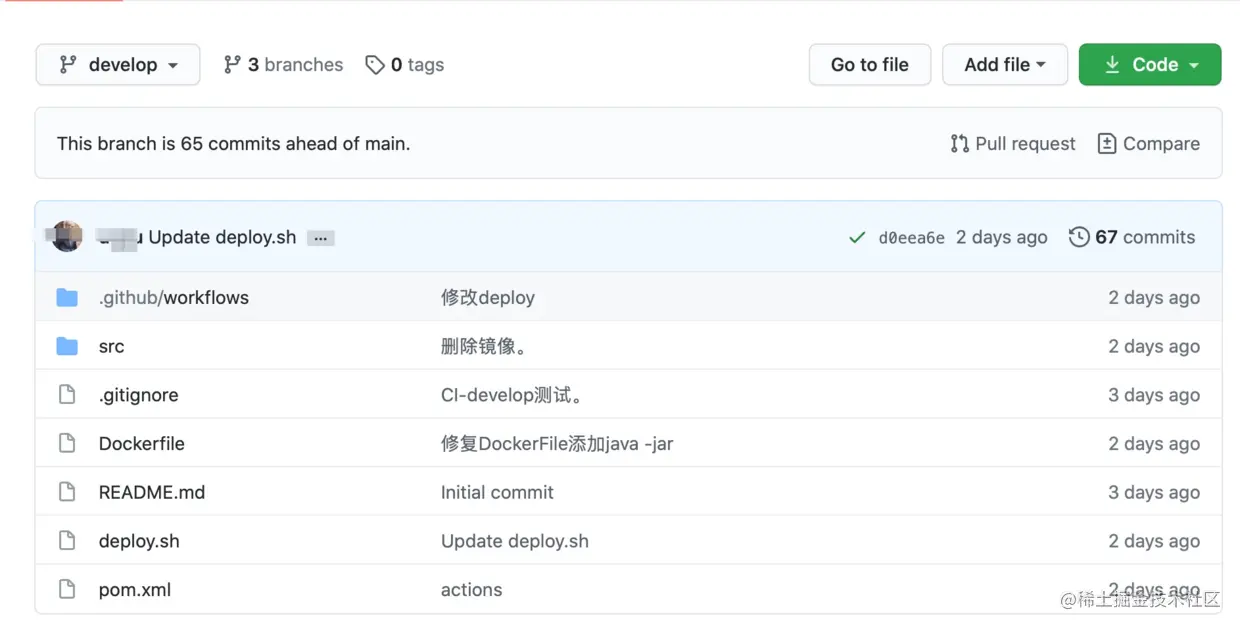The image size is (1240, 629).
Task: Expand the Add file dropdown
Action: [x=1004, y=65]
